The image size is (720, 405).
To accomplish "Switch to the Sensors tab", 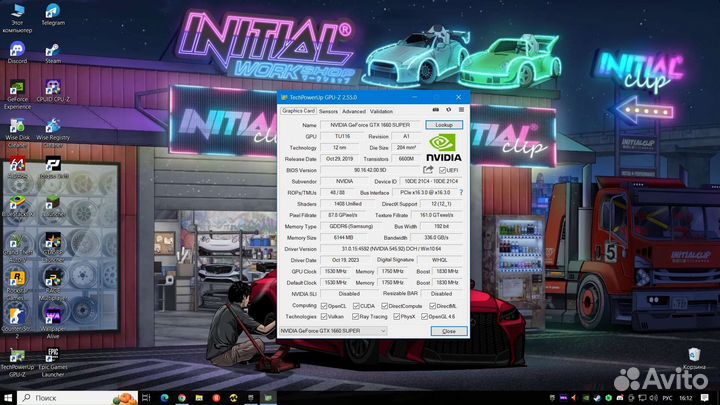I will pyautogui.click(x=328, y=112).
